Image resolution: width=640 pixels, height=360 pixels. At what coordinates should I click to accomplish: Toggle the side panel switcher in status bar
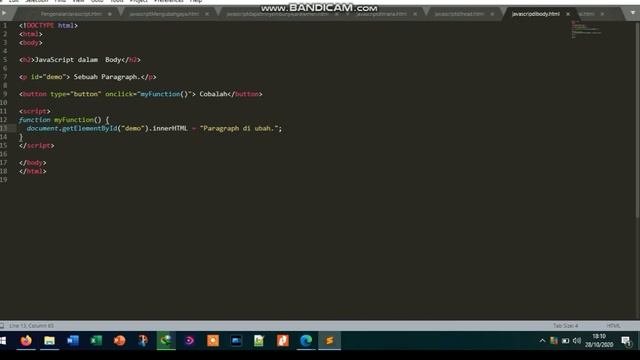2,326
